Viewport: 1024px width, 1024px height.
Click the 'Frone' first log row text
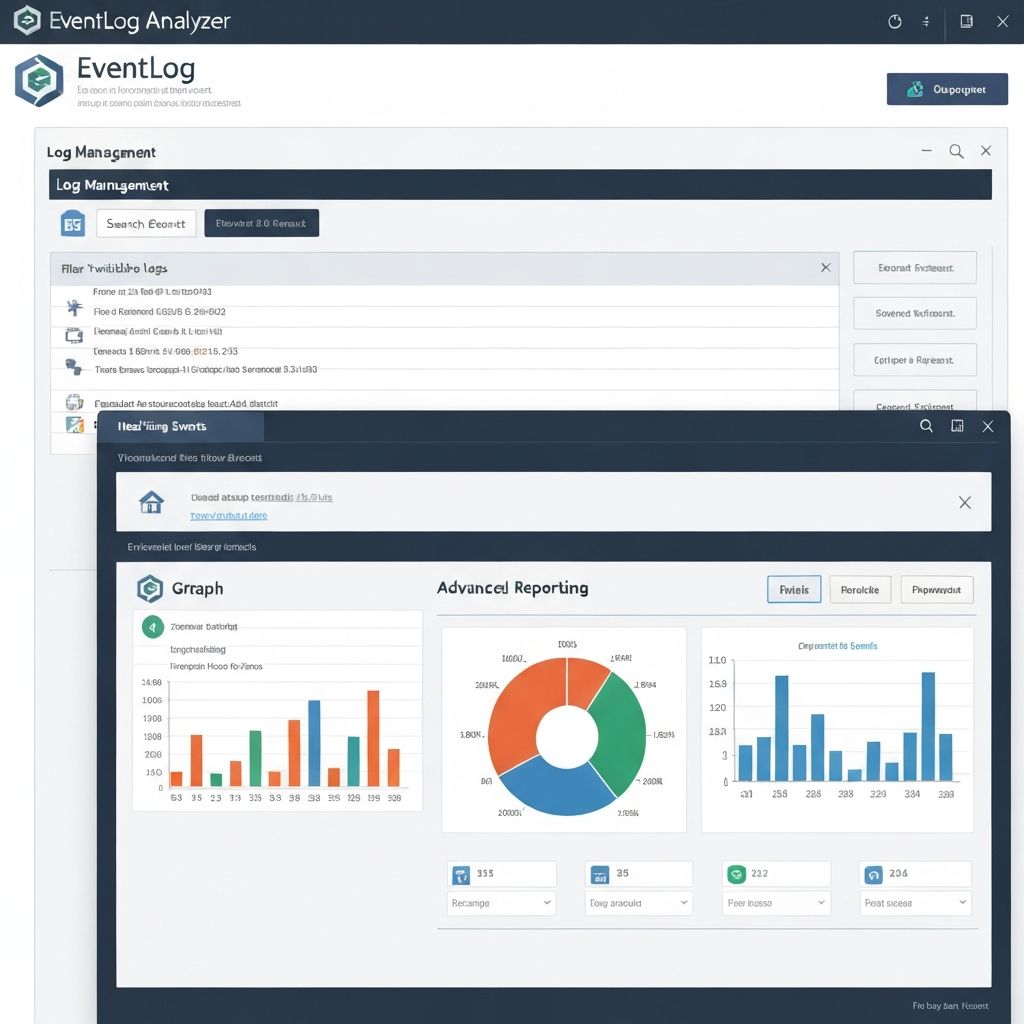152,292
